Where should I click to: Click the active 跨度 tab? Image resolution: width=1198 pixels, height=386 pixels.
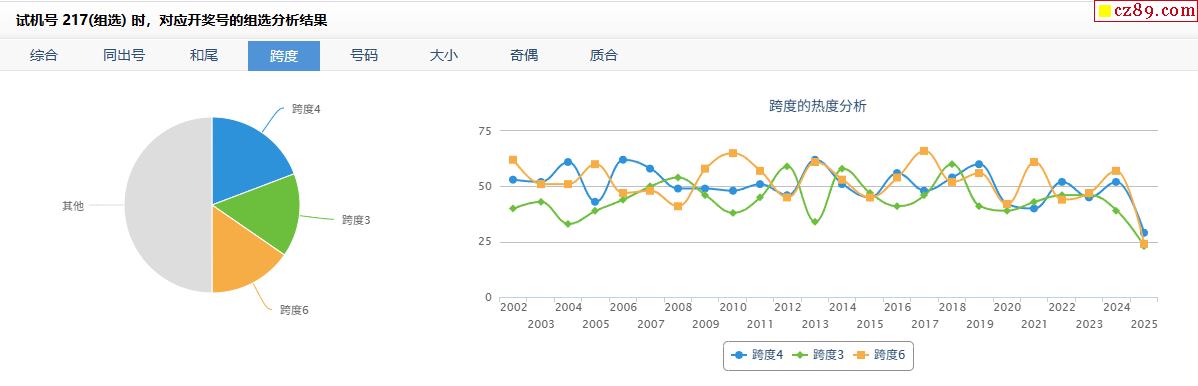tap(283, 56)
